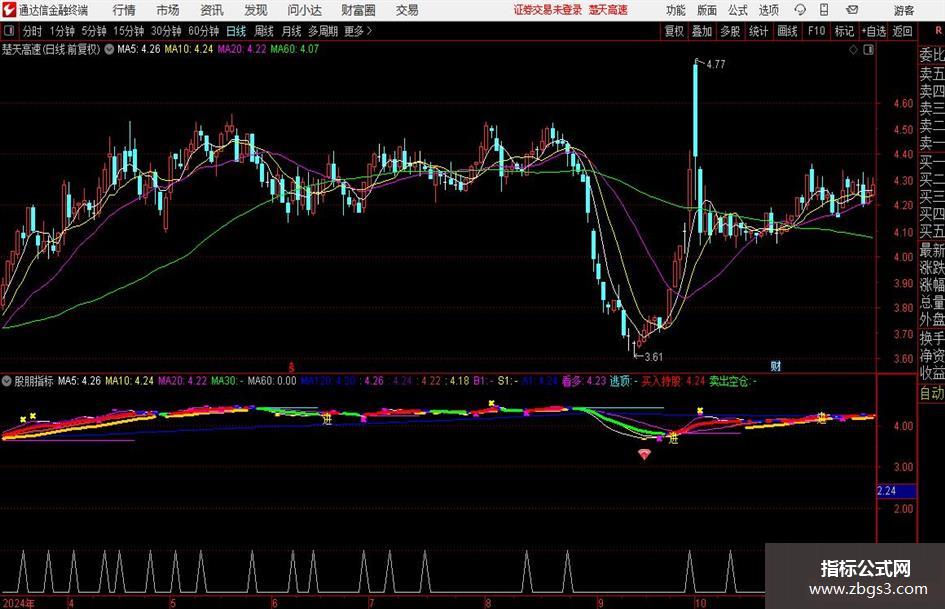Click the MA60: 4.07 green label

tap(295, 49)
